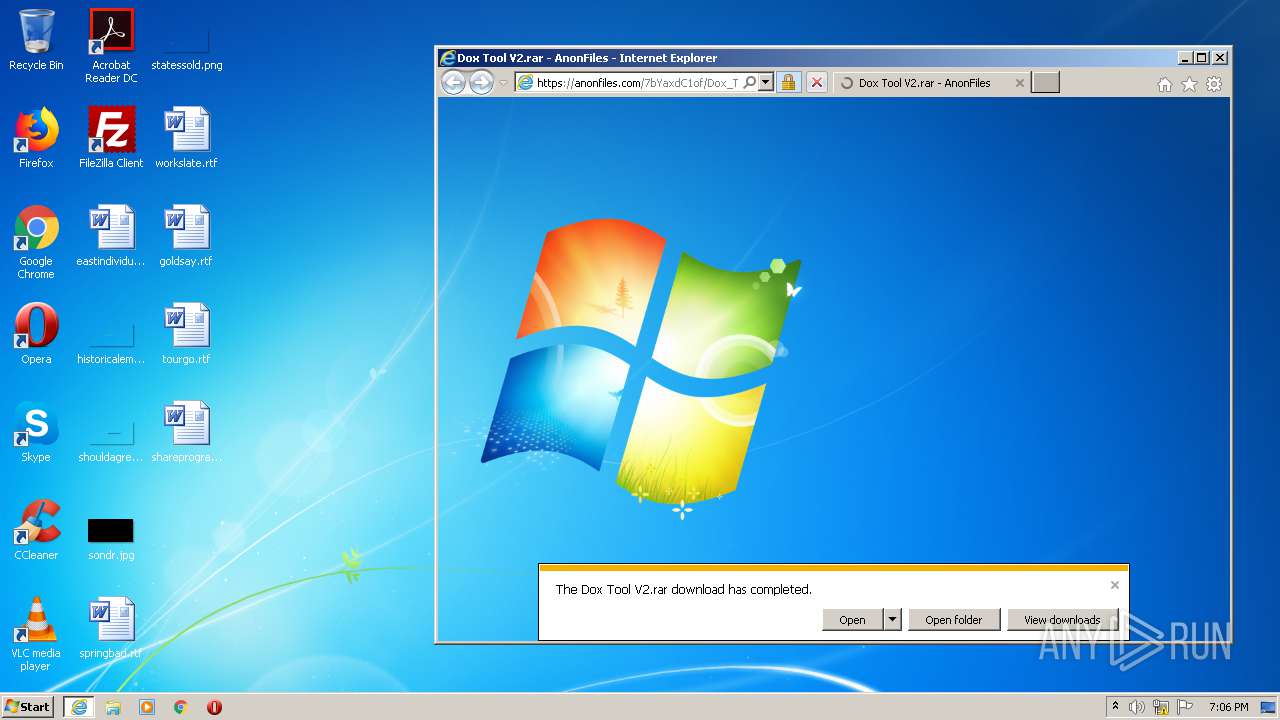Launch Acrobat Reader DC shortcut

click(x=111, y=46)
